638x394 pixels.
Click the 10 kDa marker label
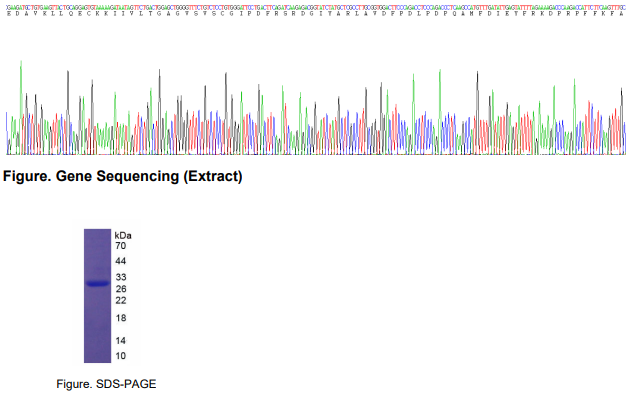tap(121, 356)
